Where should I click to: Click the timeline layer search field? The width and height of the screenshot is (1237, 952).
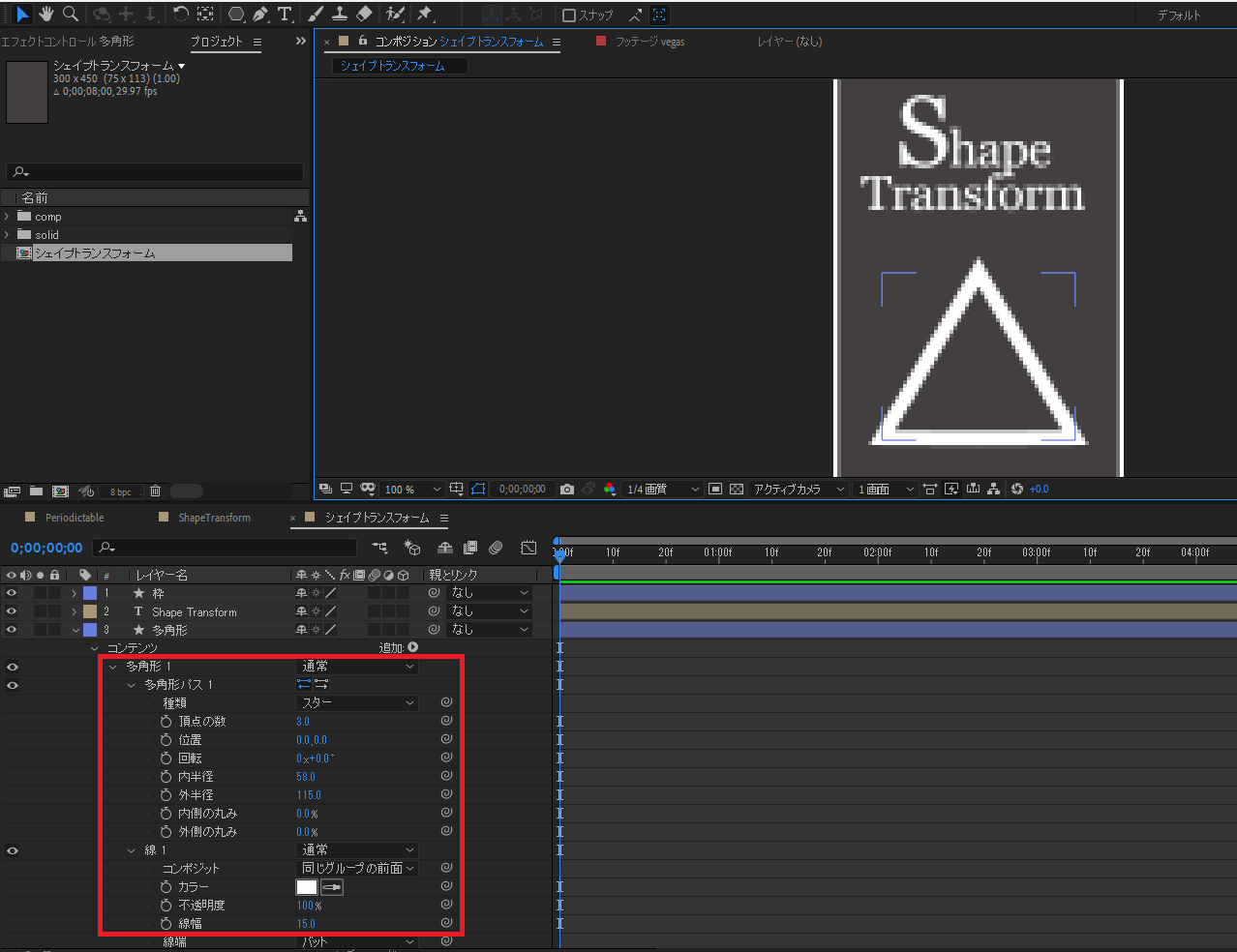[x=225, y=548]
